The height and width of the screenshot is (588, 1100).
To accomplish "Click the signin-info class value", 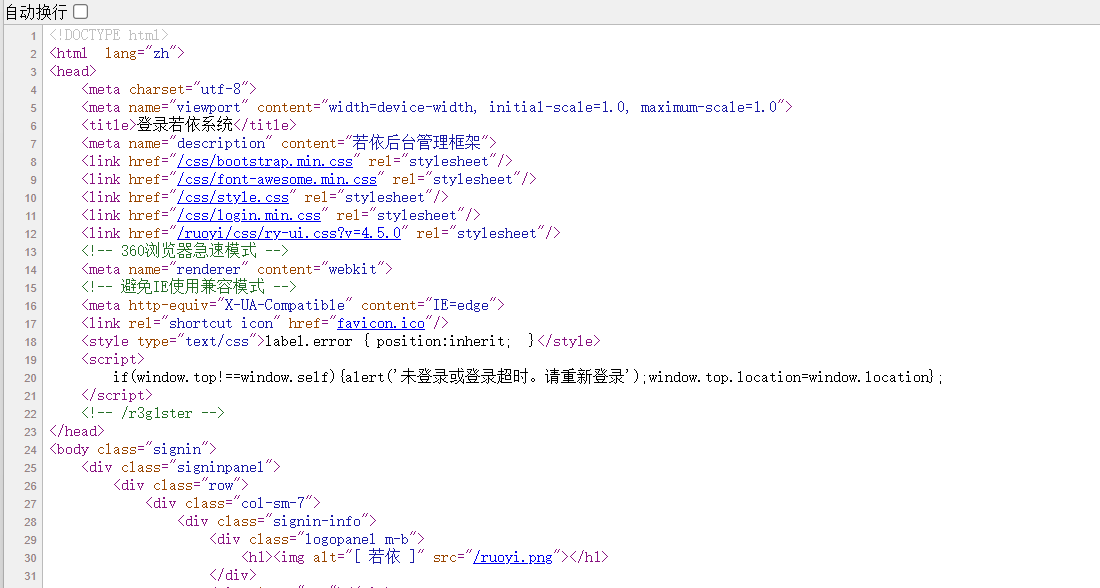I will pyautogui.click(x=317, y=521).
